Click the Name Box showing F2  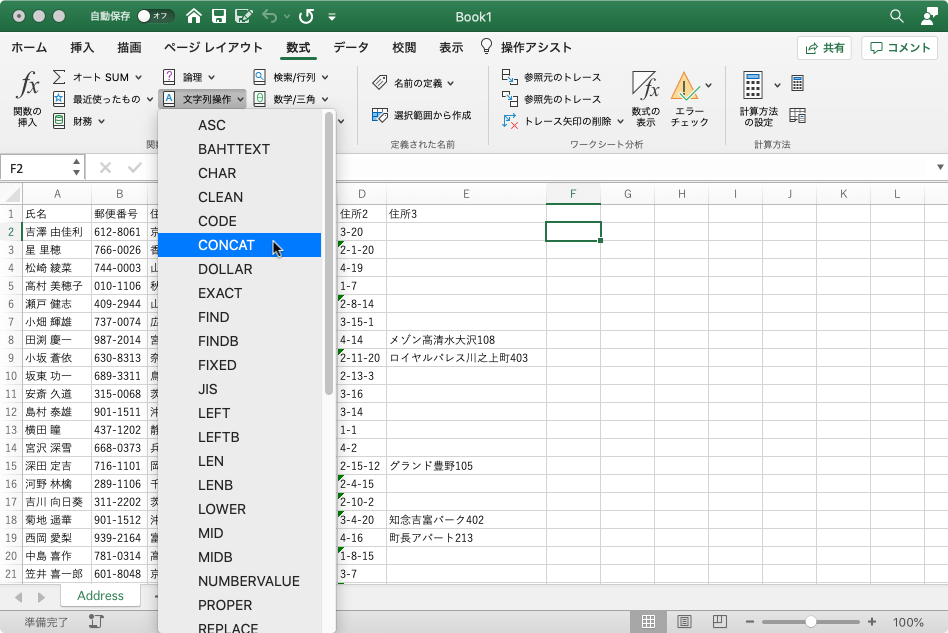[x=42, y=168]
